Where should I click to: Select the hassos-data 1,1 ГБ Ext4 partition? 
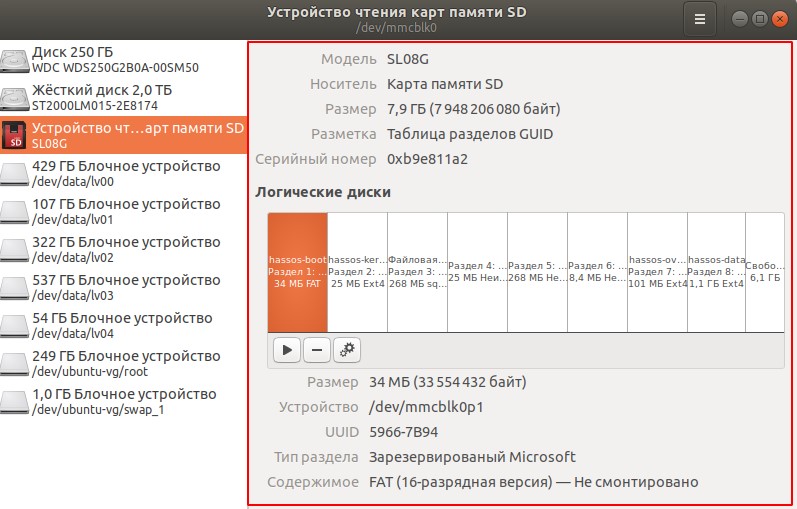716,271
